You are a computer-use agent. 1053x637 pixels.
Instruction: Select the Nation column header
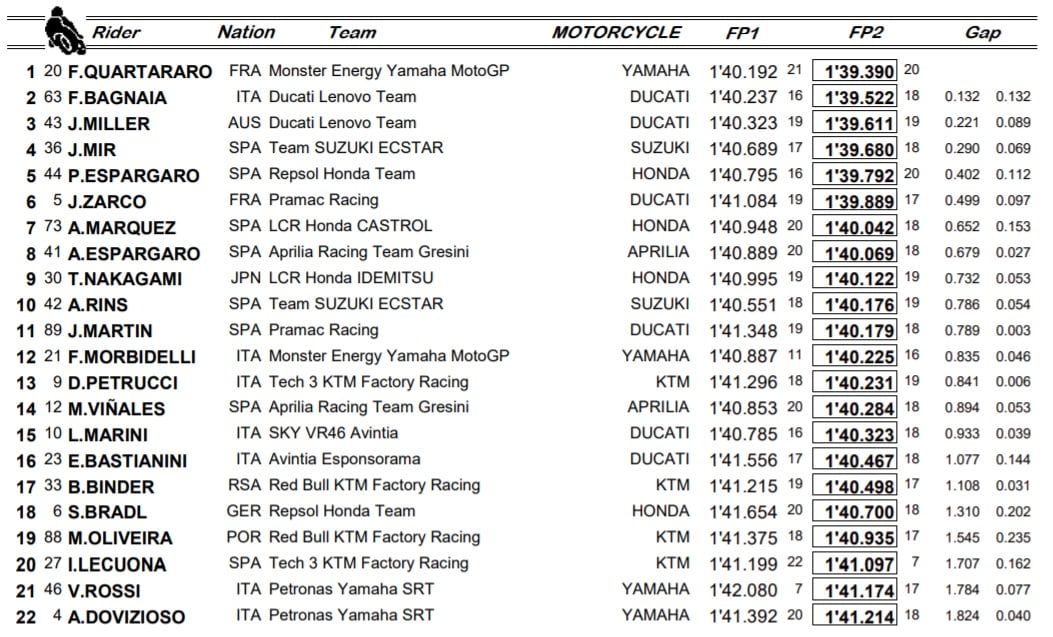point(246,32)
